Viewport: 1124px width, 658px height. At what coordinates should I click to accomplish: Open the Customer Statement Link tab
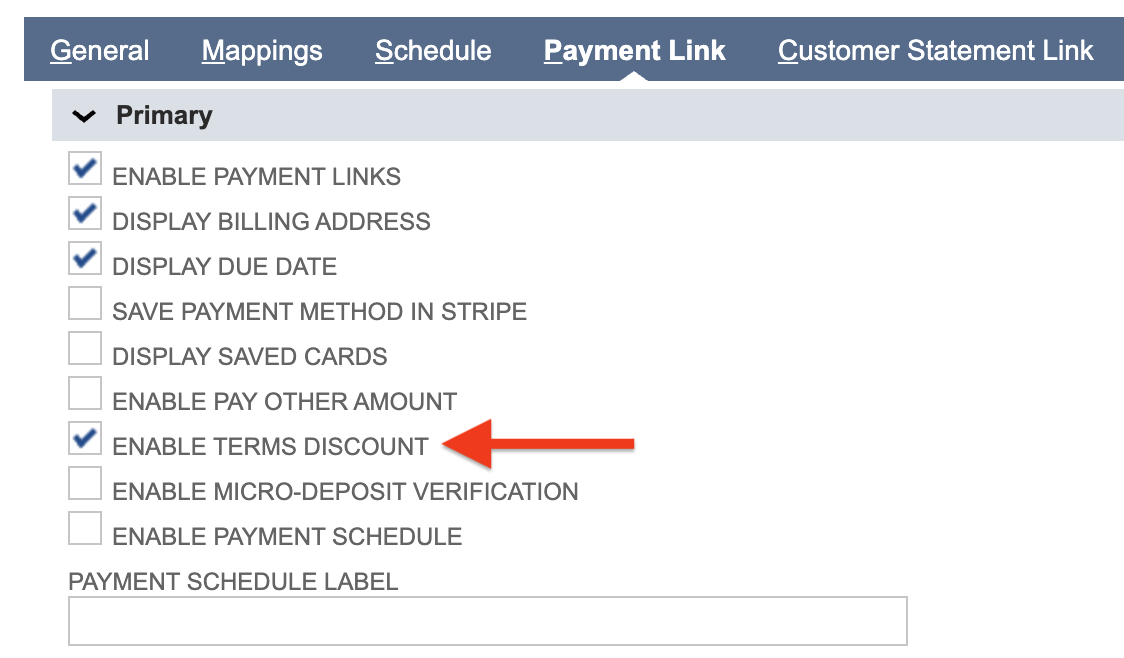point(935,51)
